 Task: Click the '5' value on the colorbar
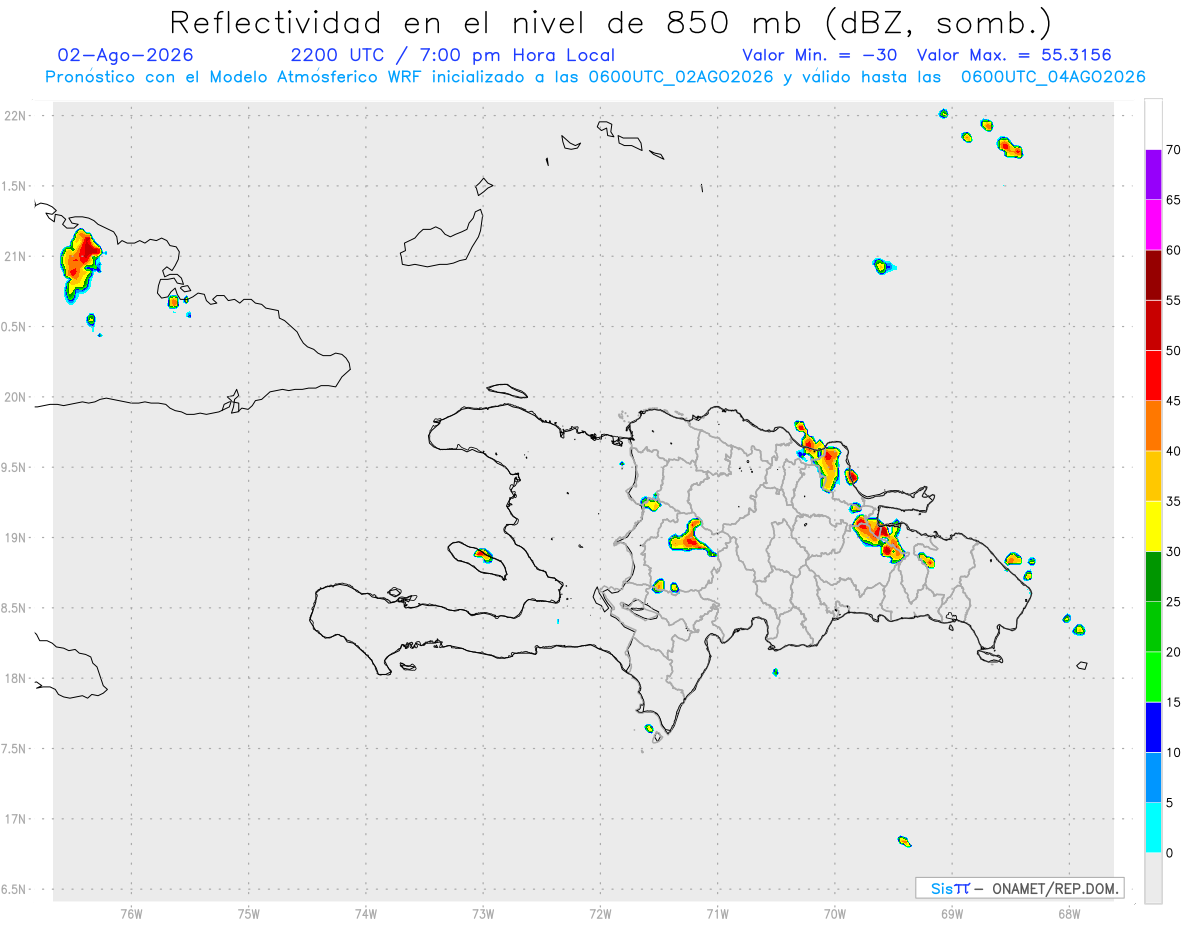coord(1169,802)
